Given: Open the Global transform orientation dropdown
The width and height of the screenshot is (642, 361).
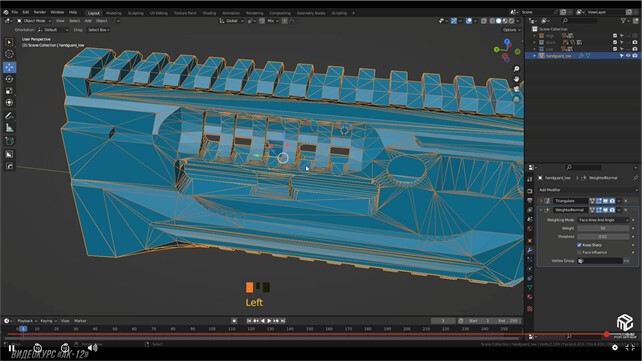Looking at the screenshot, I should pyautogui.click(x=231, y=21).
